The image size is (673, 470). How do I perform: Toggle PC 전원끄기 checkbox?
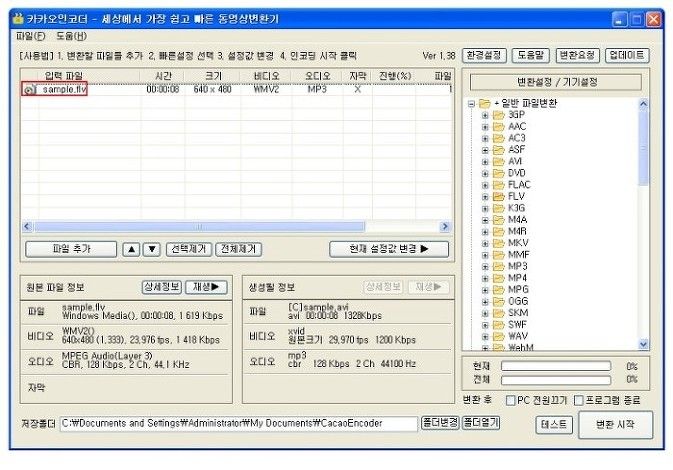(x=510, y=400)
